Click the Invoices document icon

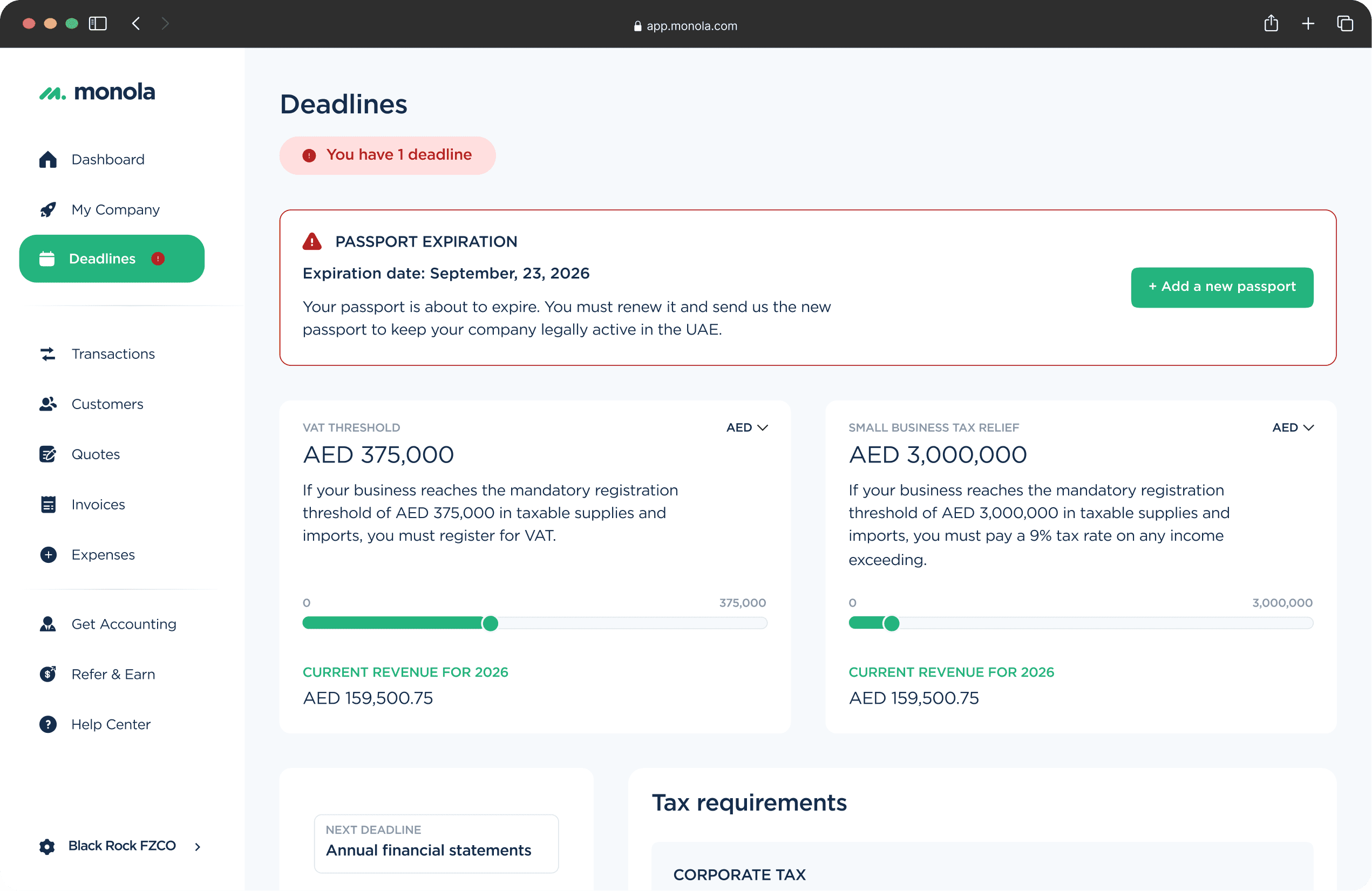[x=48, y=504]
